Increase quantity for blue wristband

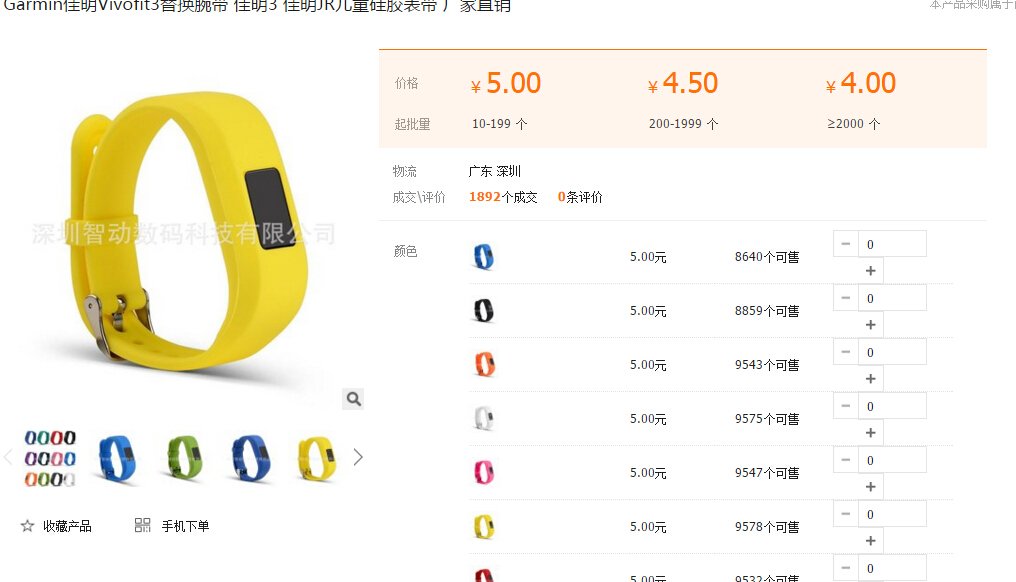click(871, 271)
